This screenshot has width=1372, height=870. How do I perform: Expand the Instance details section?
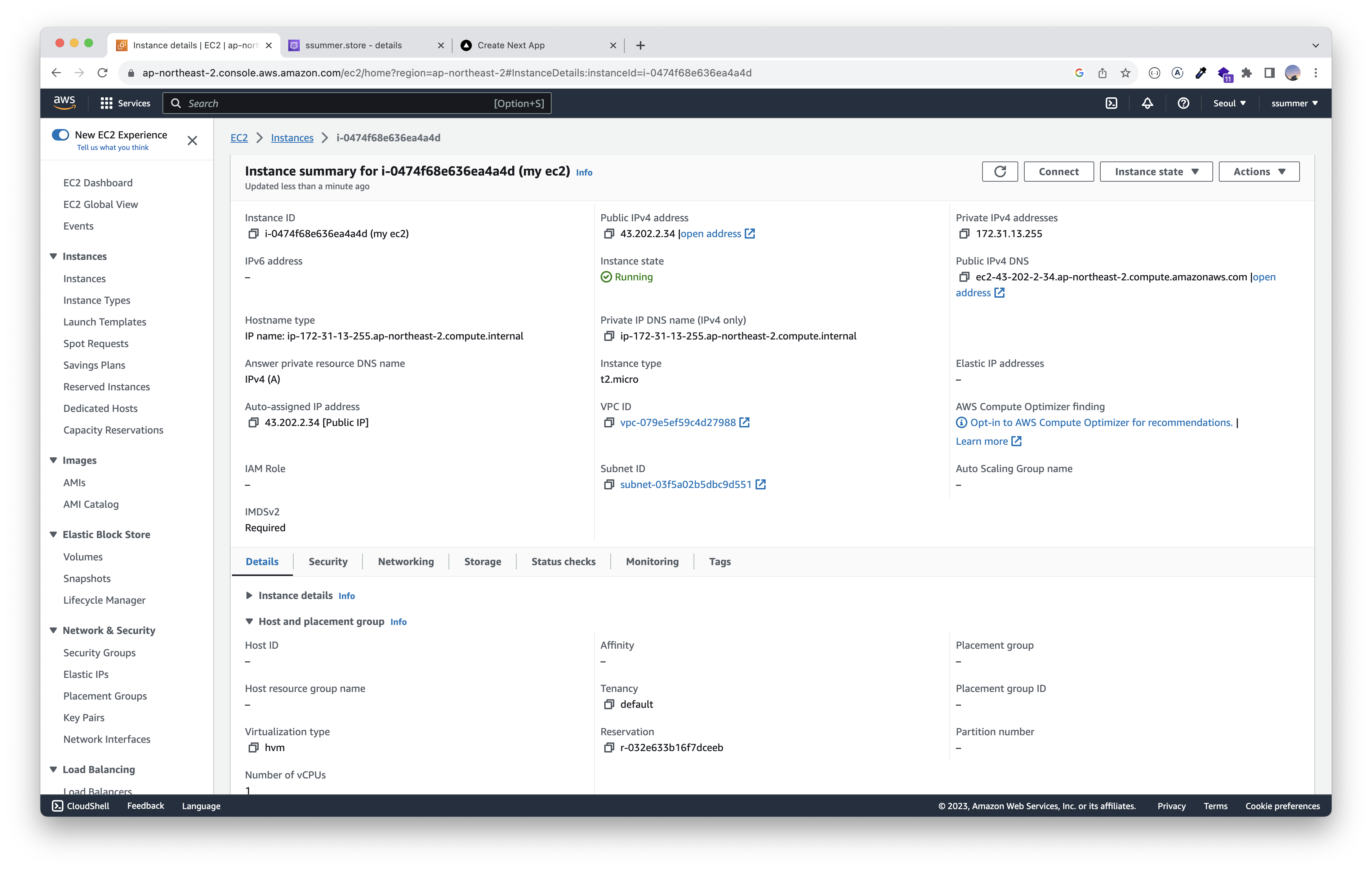(249, 595)
